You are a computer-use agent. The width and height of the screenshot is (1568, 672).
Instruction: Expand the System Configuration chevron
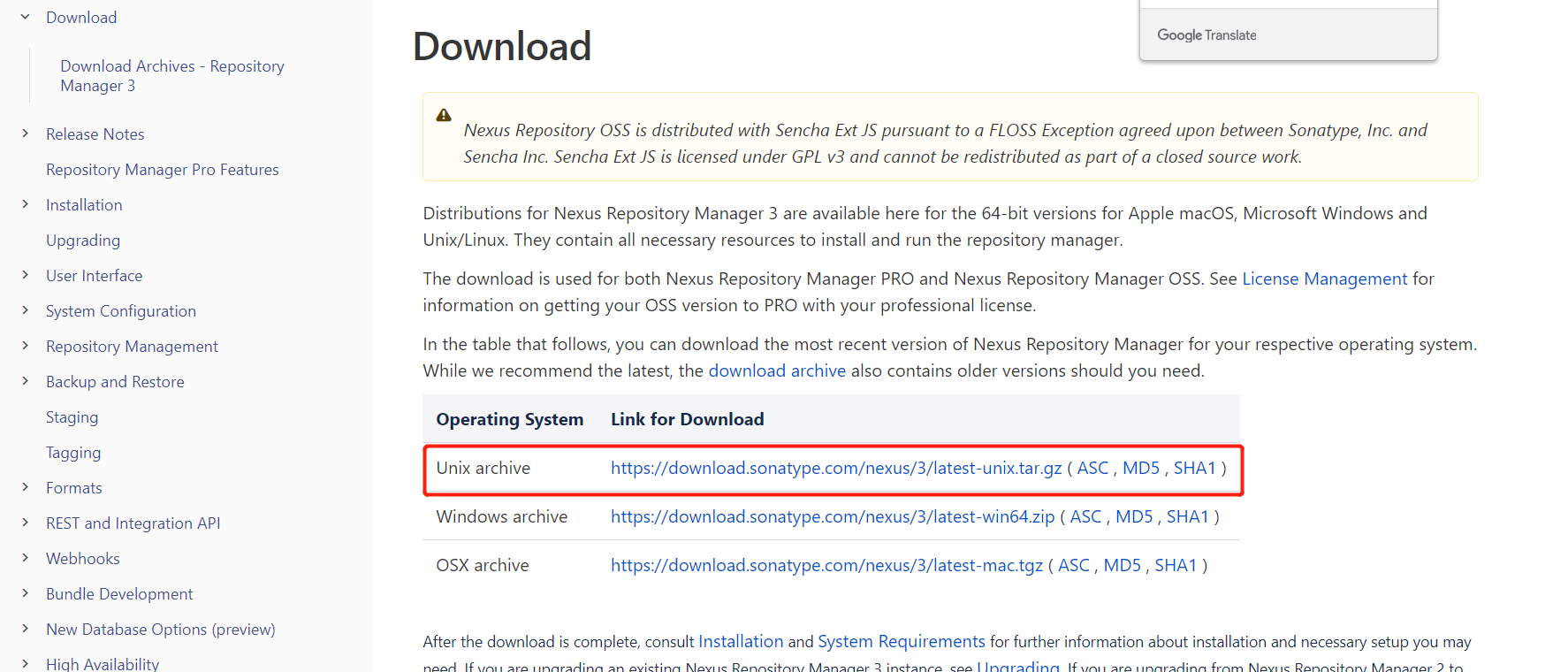click(25, 310)
